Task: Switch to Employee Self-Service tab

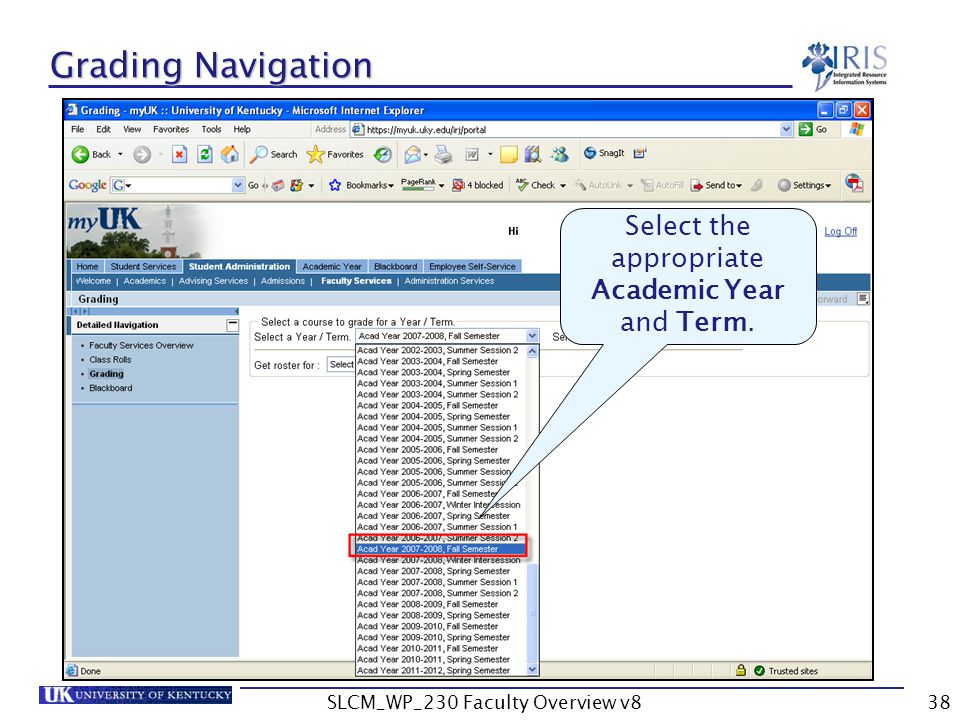Action: pos(472,266)
